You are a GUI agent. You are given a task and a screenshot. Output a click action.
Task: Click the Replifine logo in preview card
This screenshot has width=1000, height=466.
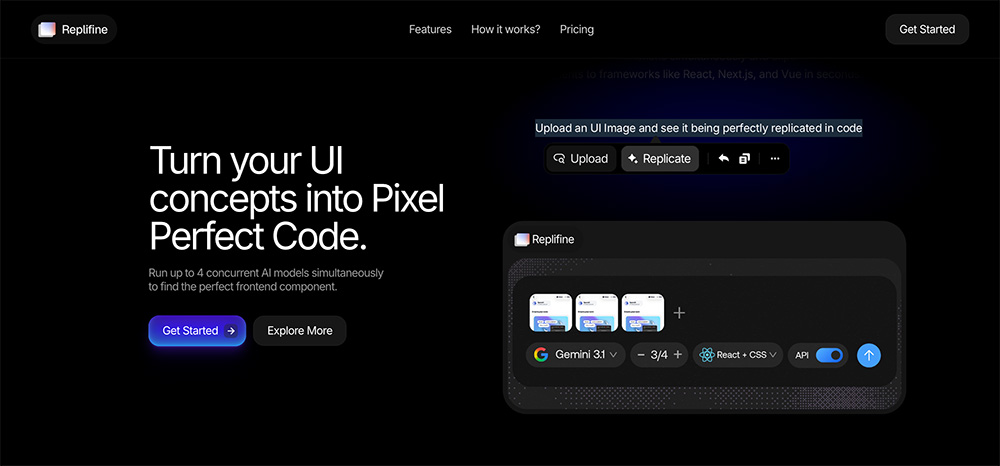[545, 240]
